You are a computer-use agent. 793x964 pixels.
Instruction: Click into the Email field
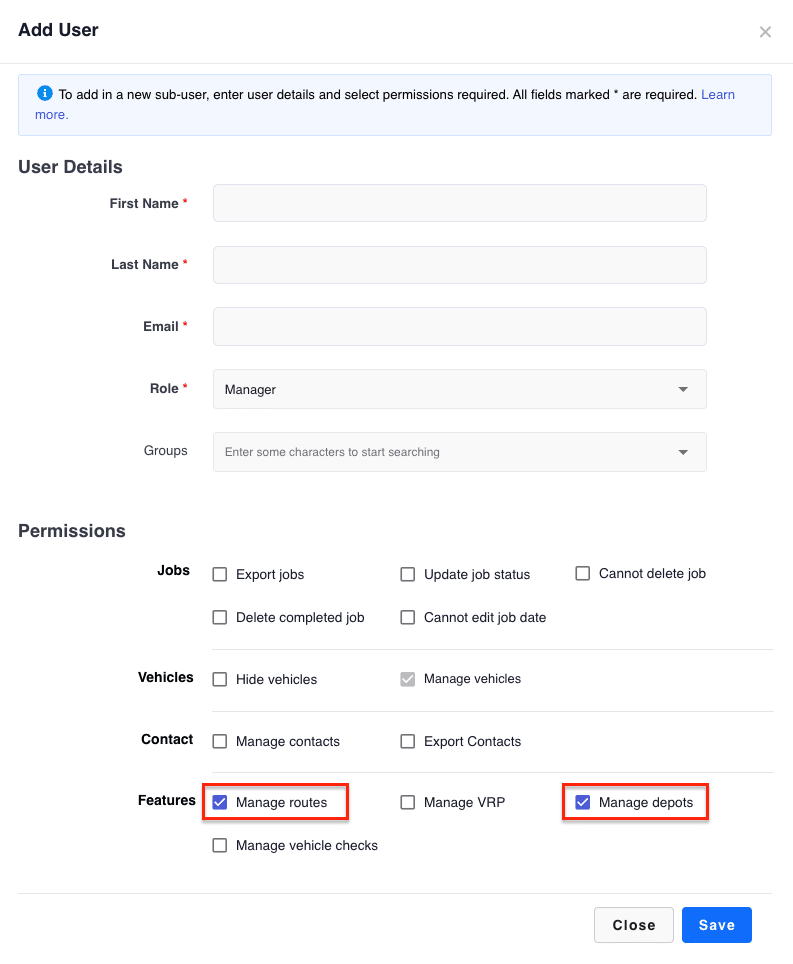(459, 327)
